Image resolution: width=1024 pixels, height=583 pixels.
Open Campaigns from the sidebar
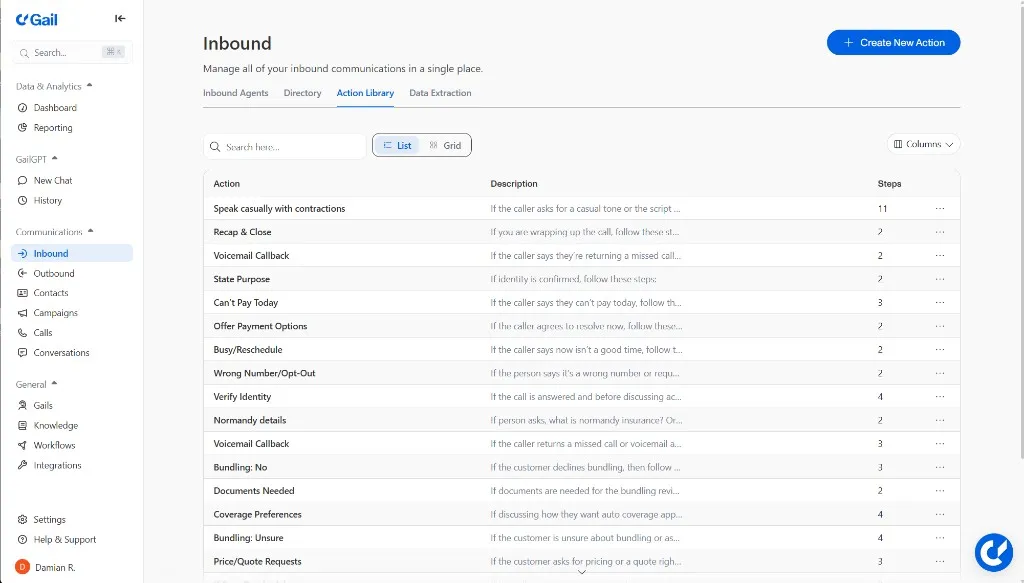56,313
